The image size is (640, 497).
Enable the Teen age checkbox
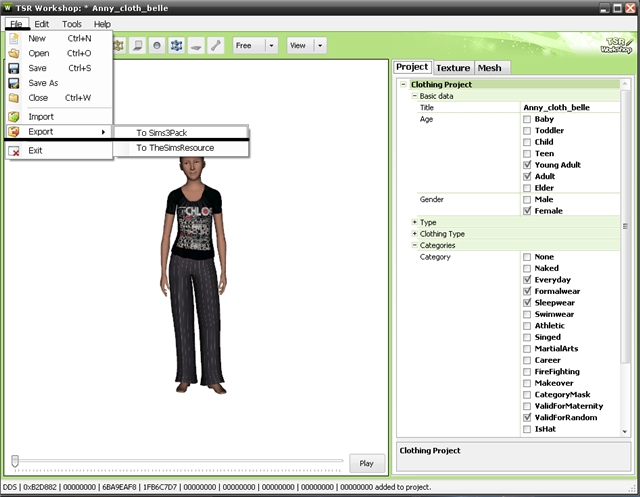[x=527, y=154]
